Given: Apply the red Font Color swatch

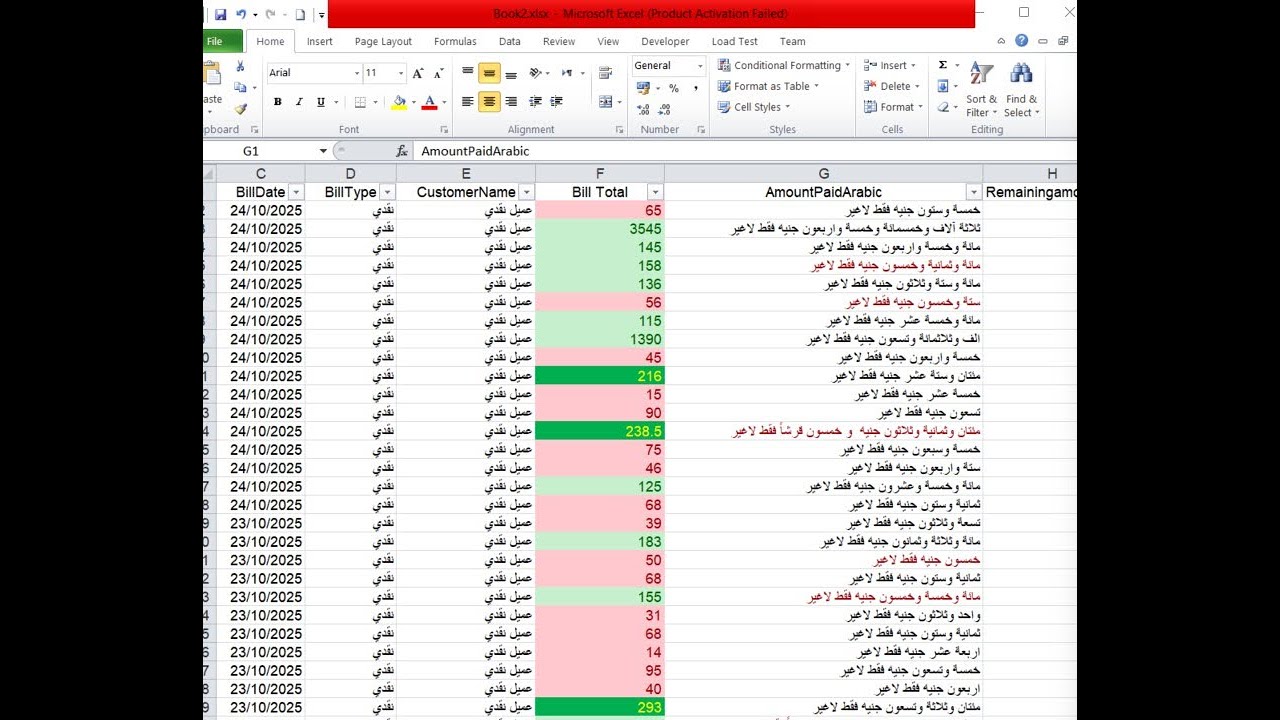Looking at the screenshot, I should coord(429,102).
